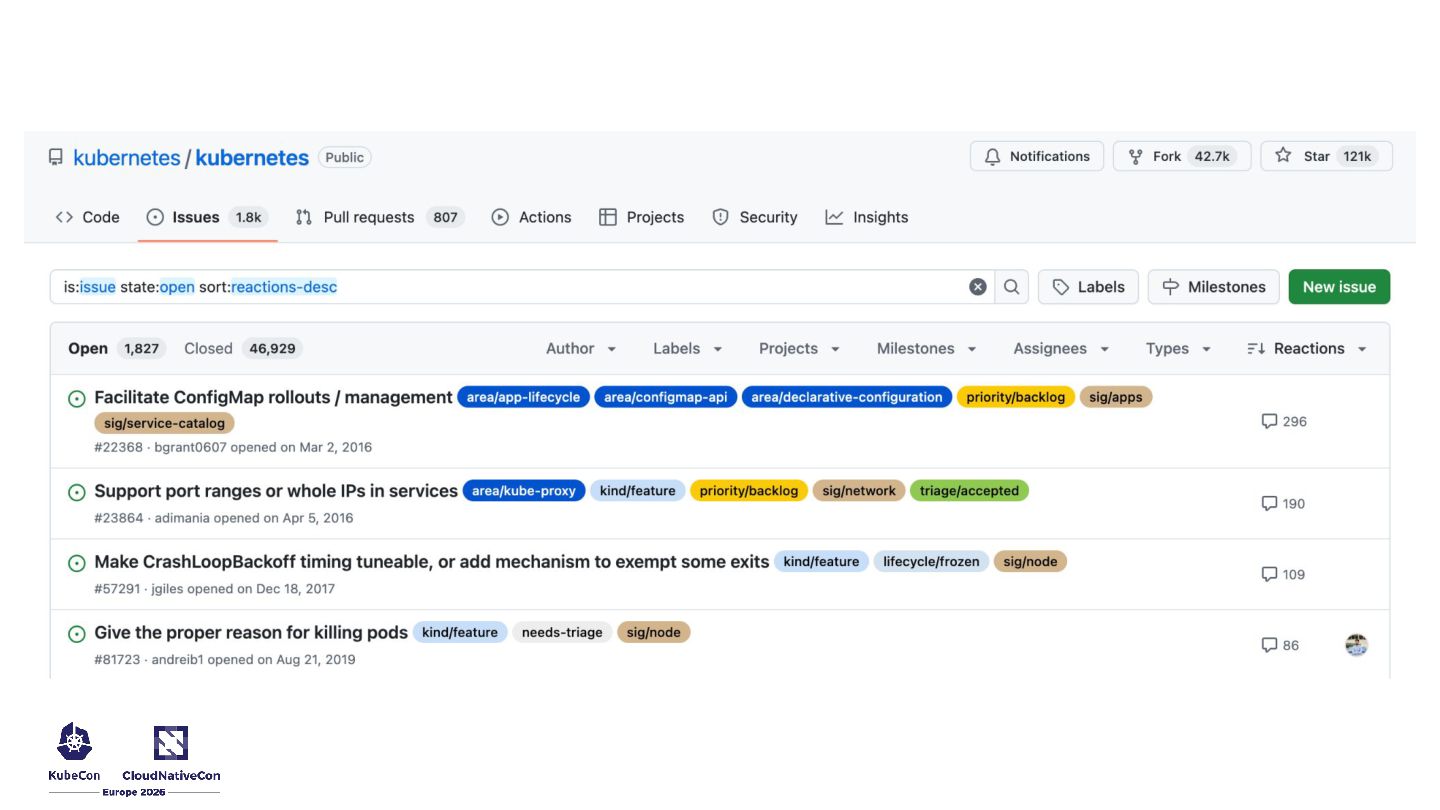Click the sig/apps label
Image resolution: width=1440 pixels, height=810 pixels.
(x=1116, y=397)
